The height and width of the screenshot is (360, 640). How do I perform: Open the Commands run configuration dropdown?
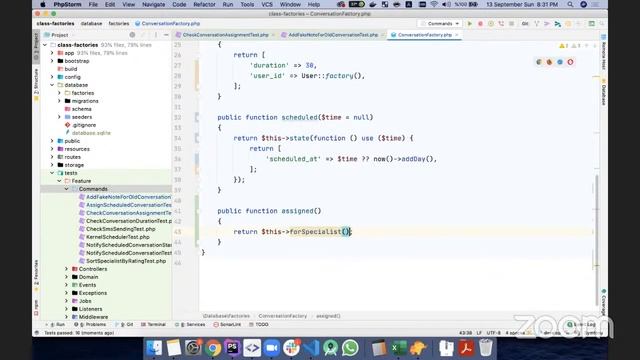pos(440,24)
